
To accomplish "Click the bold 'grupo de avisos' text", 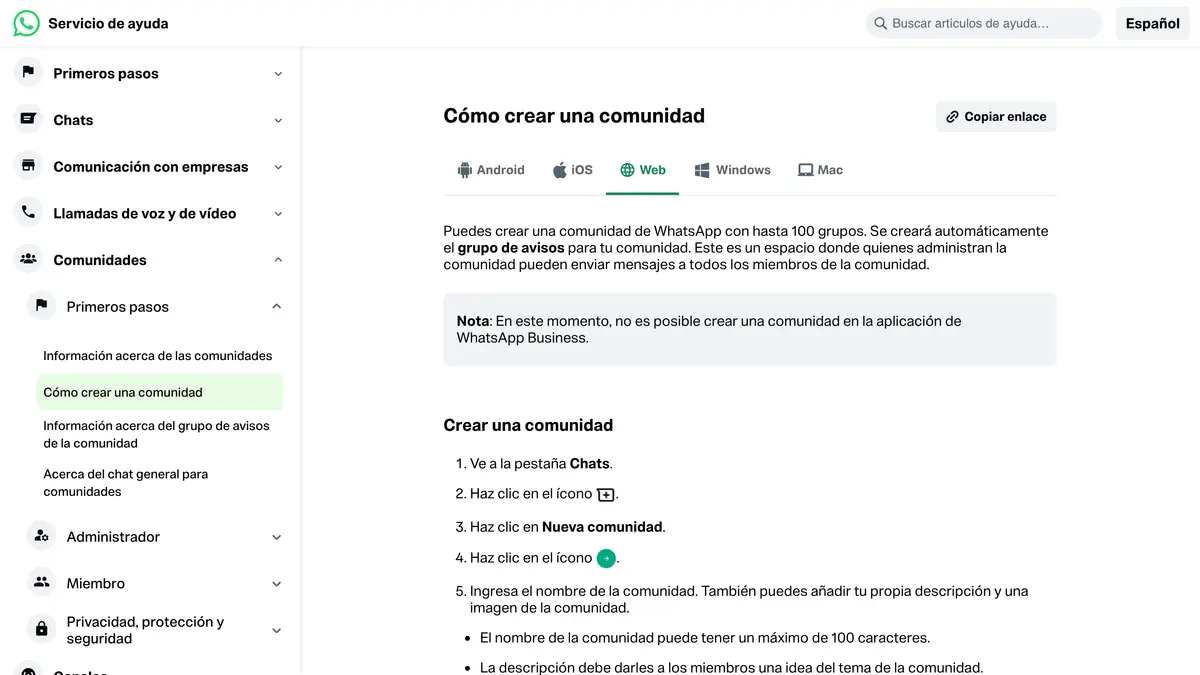I will click(511, 248).
